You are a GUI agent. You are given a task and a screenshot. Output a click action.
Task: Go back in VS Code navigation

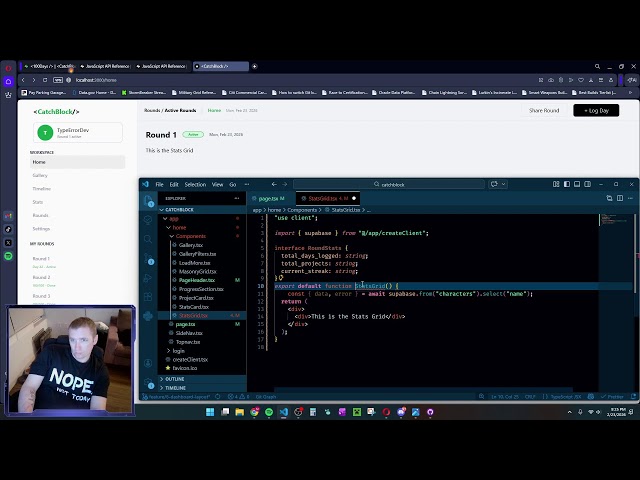274,184
